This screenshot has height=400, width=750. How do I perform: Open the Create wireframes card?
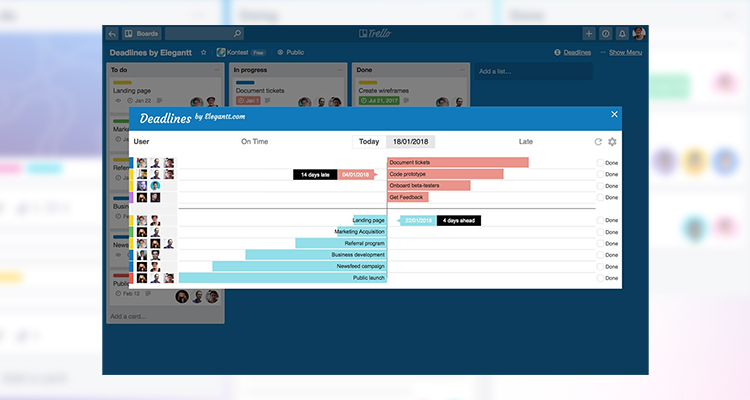point(411,92)
